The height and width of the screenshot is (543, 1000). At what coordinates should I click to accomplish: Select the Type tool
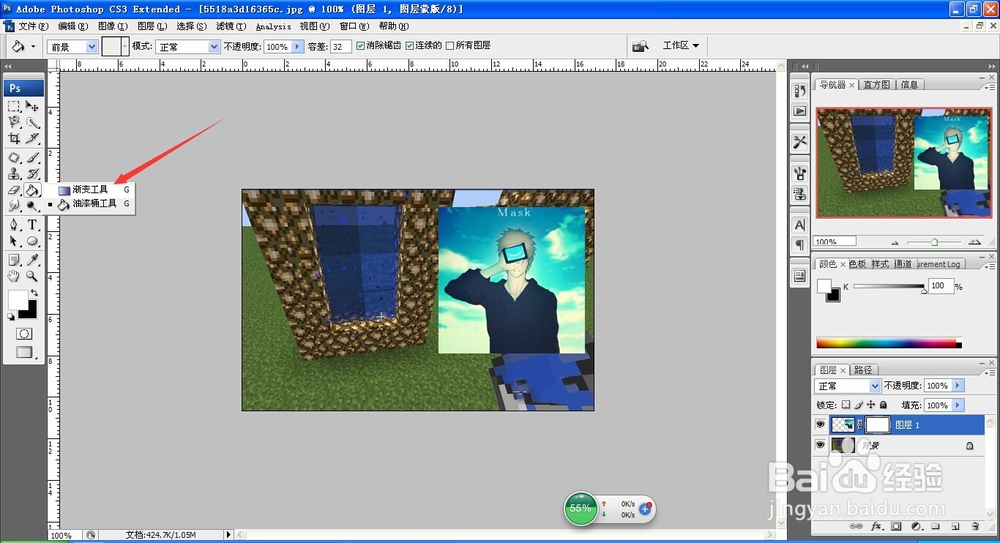click(32, 225)
